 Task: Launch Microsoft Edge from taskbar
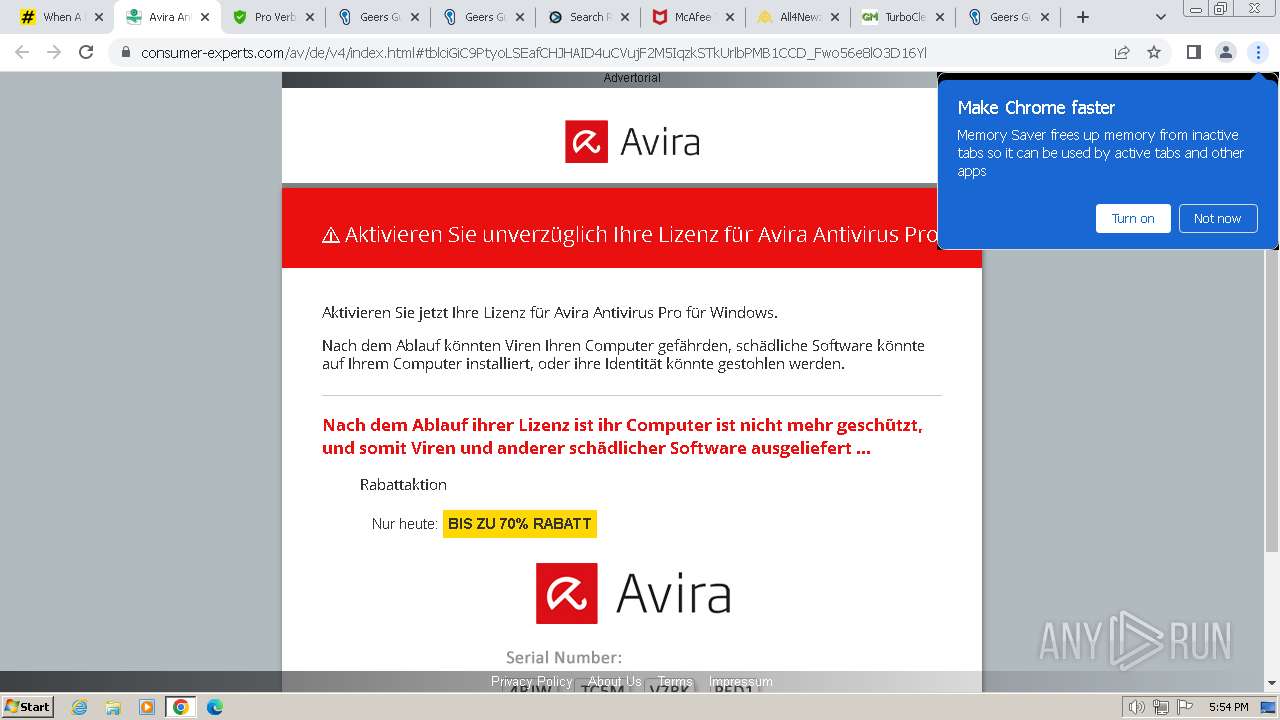[x=214, y=707]
